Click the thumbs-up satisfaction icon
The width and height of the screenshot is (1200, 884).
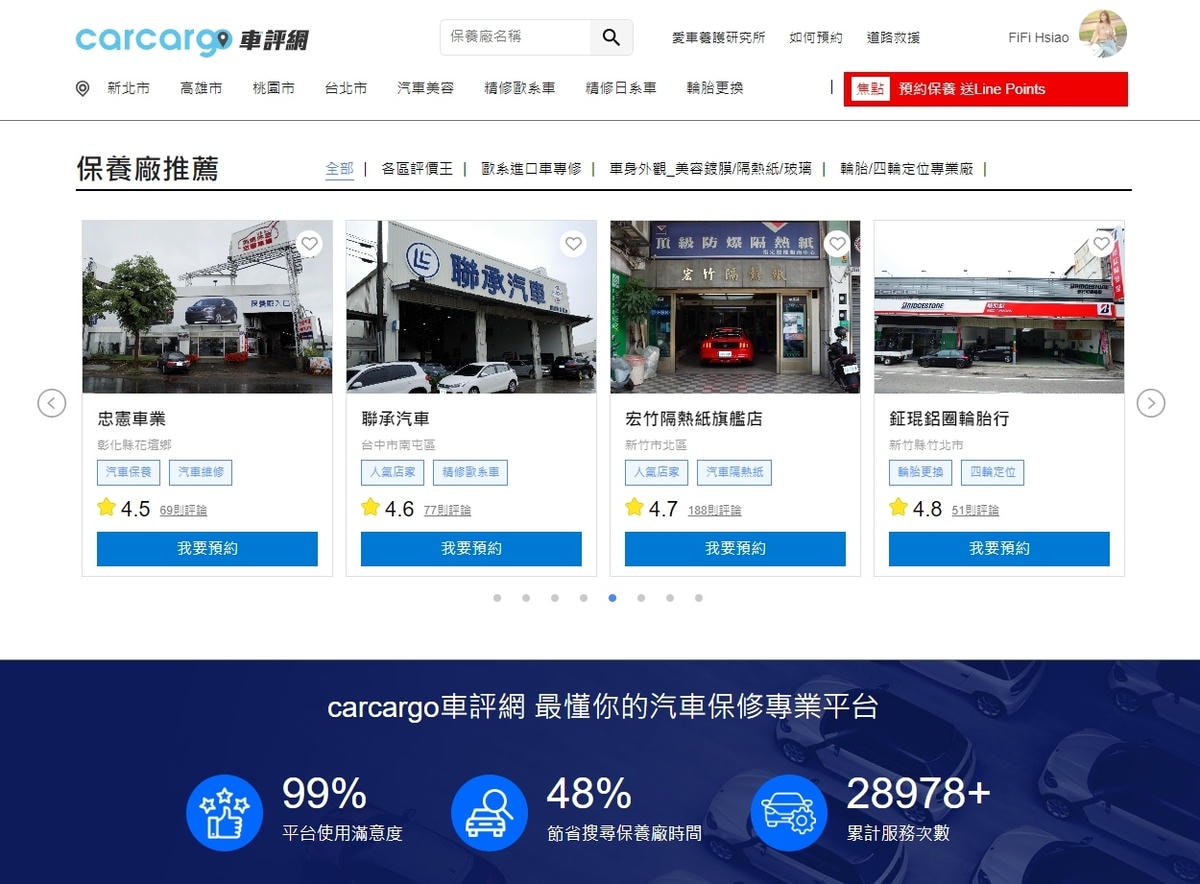(224, 813)
